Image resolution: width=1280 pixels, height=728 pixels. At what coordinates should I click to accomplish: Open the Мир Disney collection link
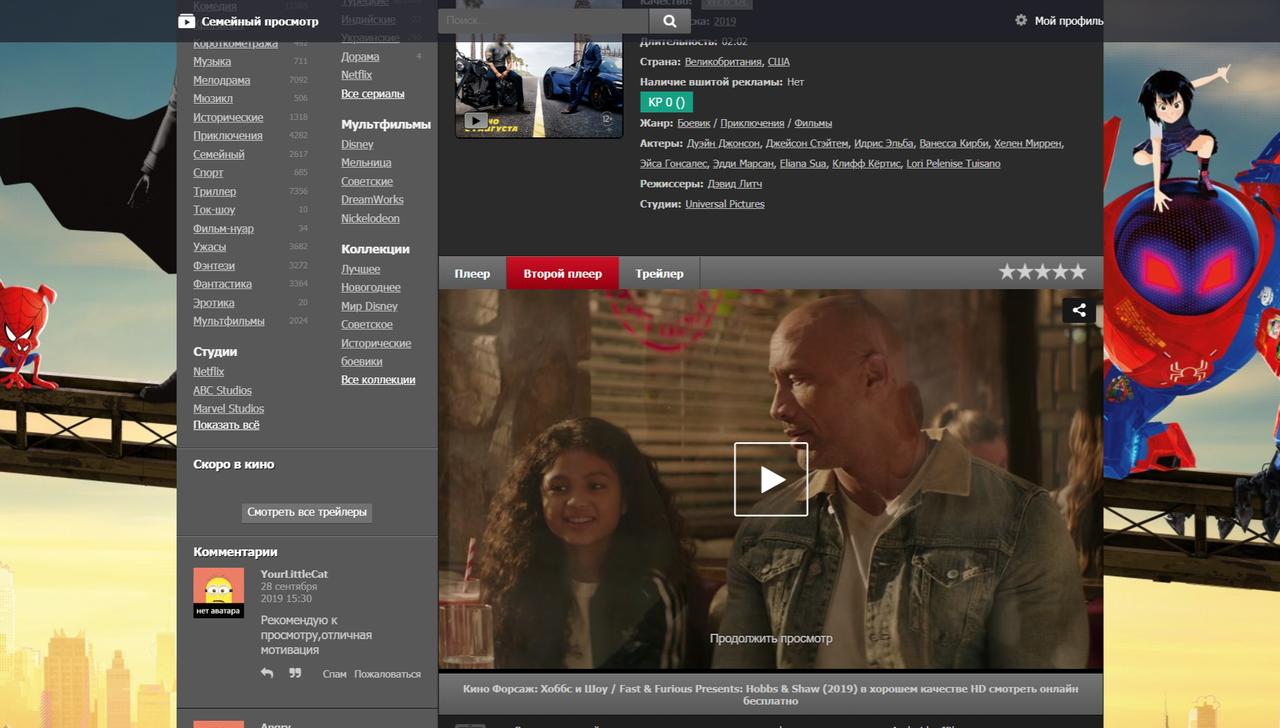(x=369, y=306)
